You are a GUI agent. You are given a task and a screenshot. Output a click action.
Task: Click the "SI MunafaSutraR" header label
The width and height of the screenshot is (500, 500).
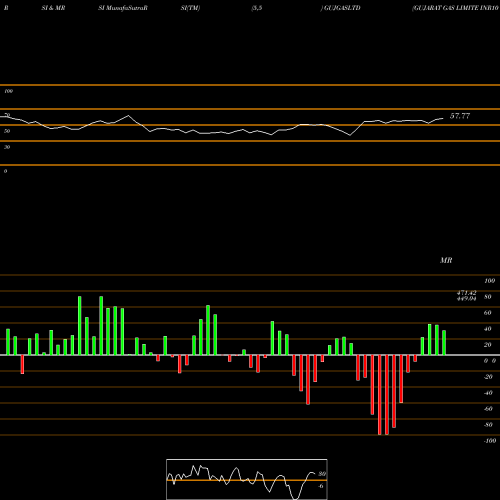click(123, 8)
